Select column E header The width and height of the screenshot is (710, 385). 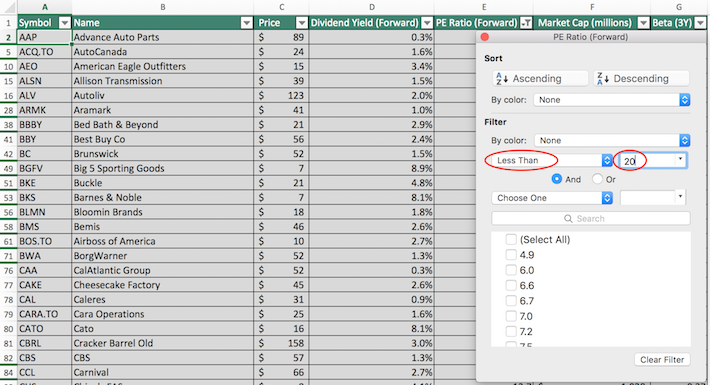point(484,7)
